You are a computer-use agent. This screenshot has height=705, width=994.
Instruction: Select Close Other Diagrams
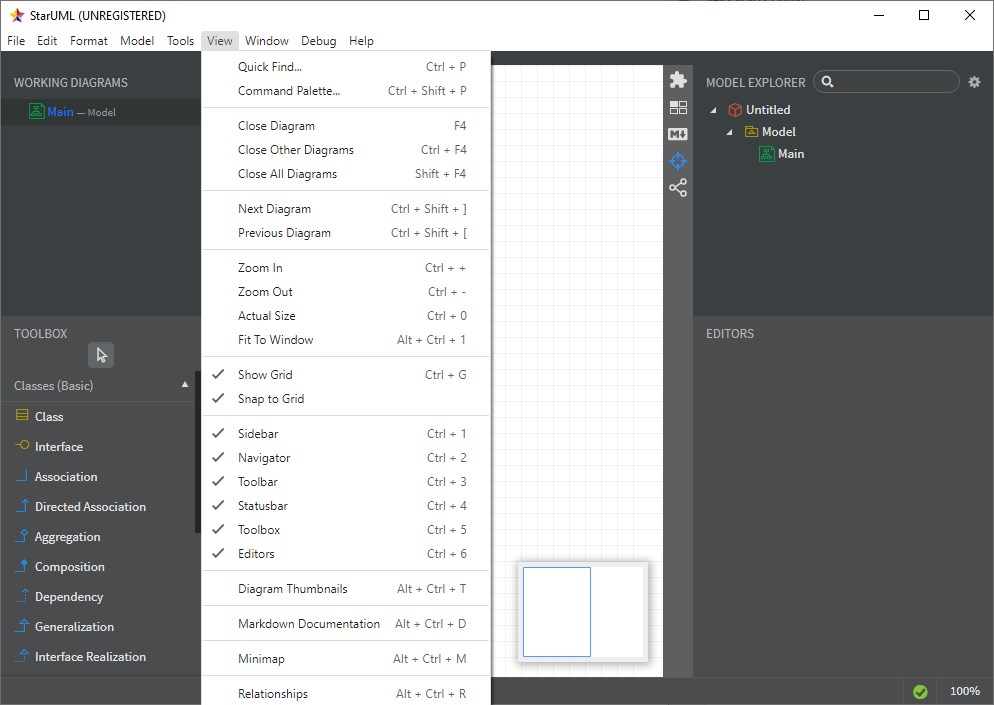346,150
